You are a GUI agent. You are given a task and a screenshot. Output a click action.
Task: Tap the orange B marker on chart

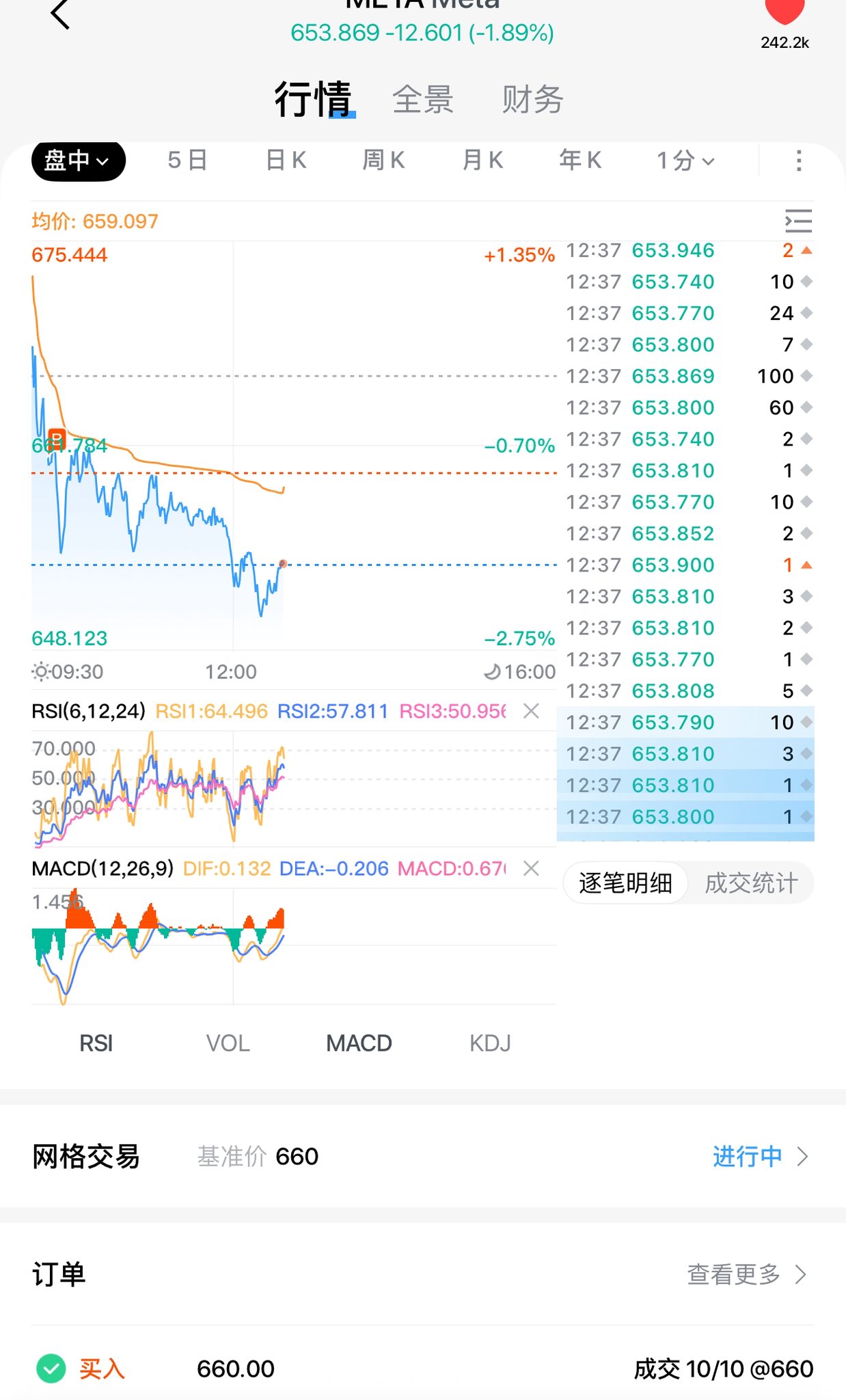pyautogui.click(x=57, y=437)
